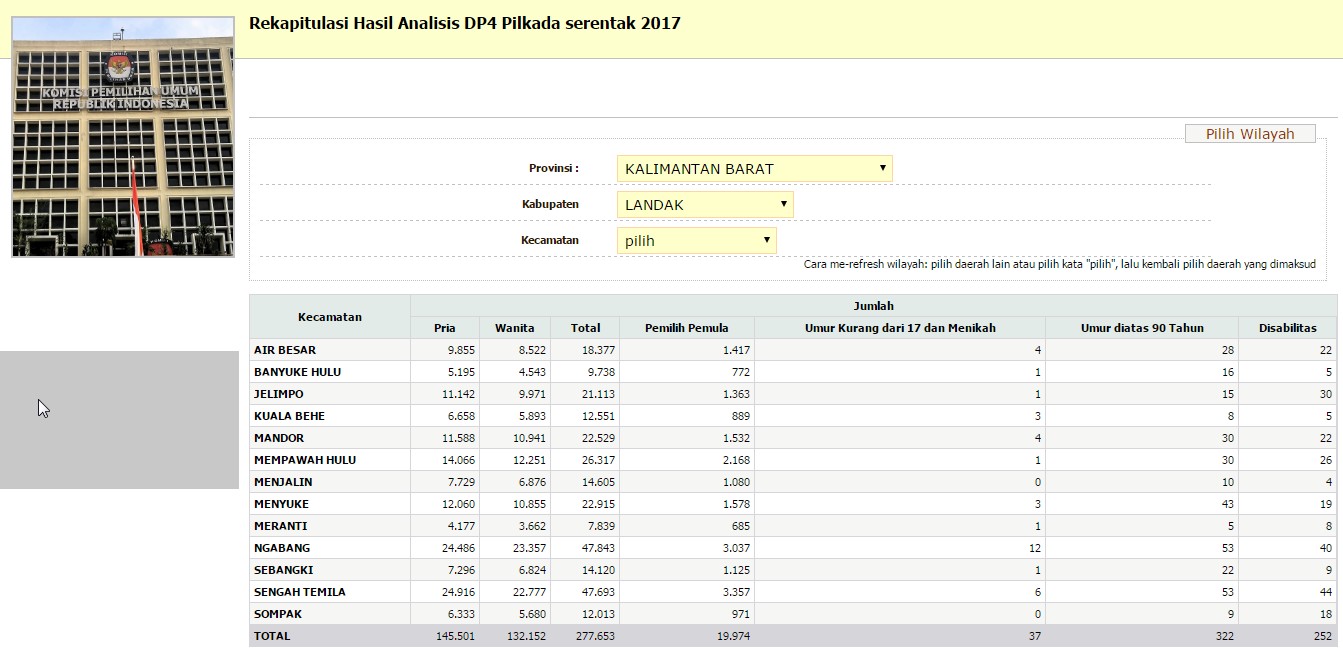Open the Kecamatan dropdown showing pilih
Viewport: 1343px width, 654px height.
[x=696, y=241]
